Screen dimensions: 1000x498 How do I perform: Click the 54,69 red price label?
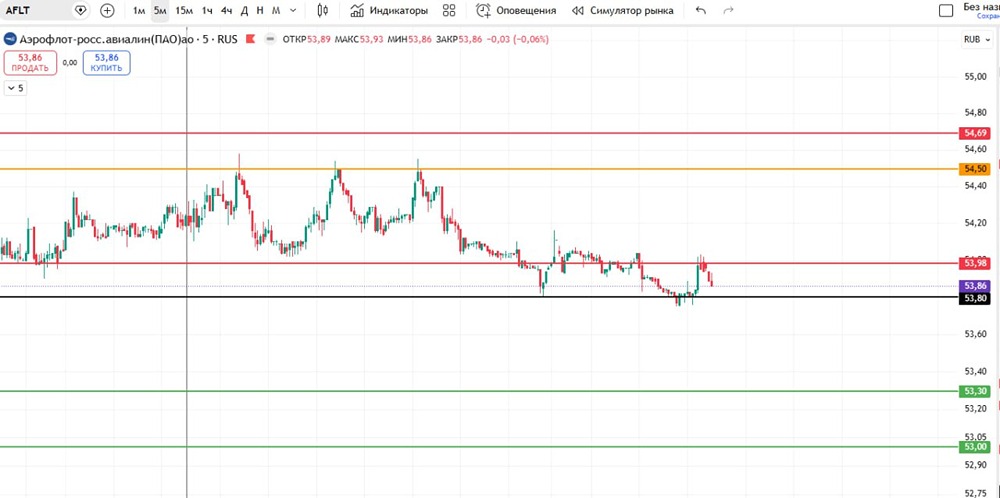pos(976,133)
